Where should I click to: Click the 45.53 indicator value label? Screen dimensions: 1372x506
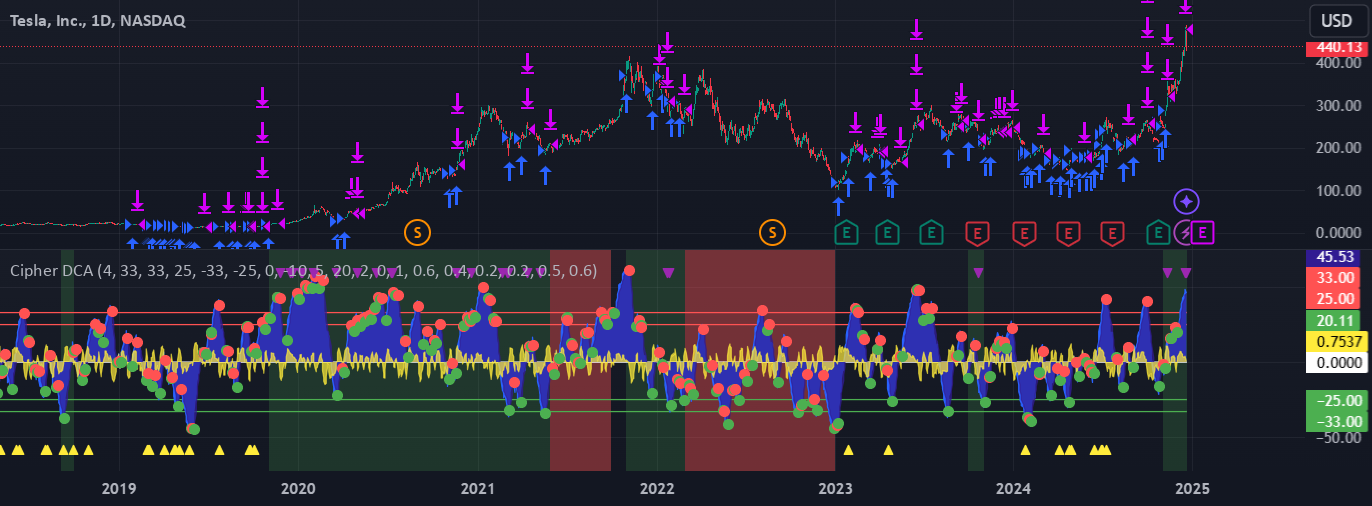click(x=1333, y=257)
